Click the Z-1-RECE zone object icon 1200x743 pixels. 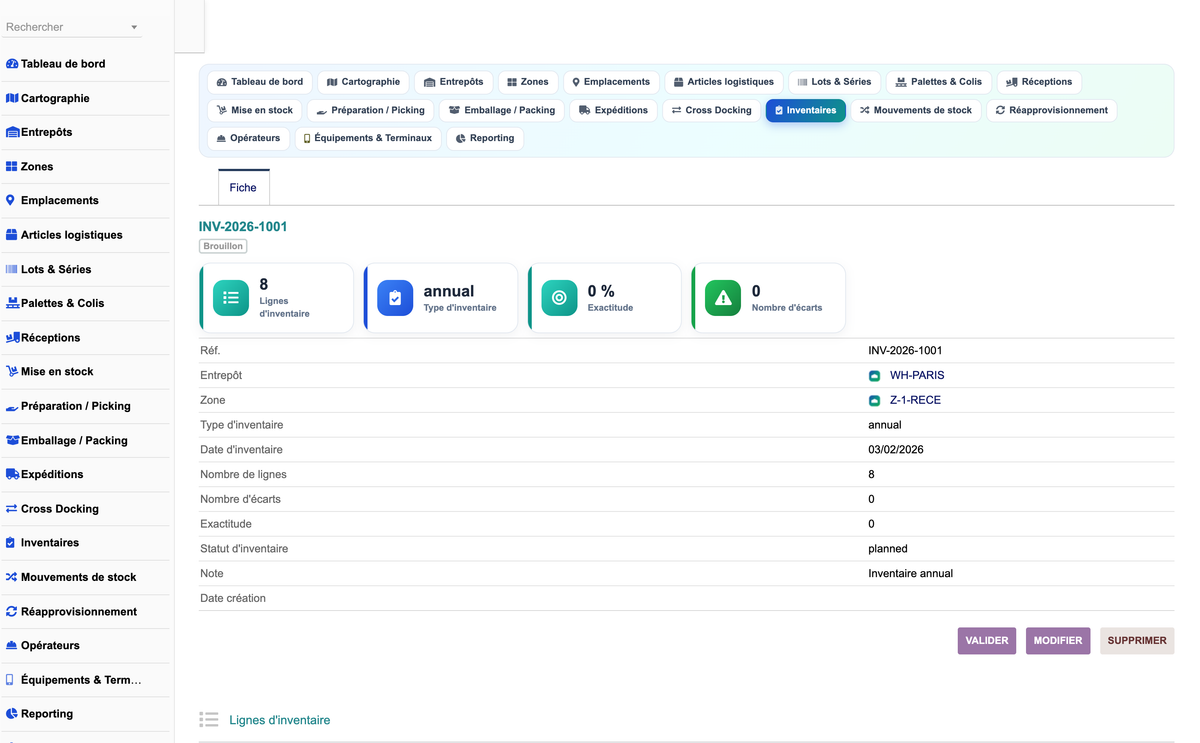[875, 401]
